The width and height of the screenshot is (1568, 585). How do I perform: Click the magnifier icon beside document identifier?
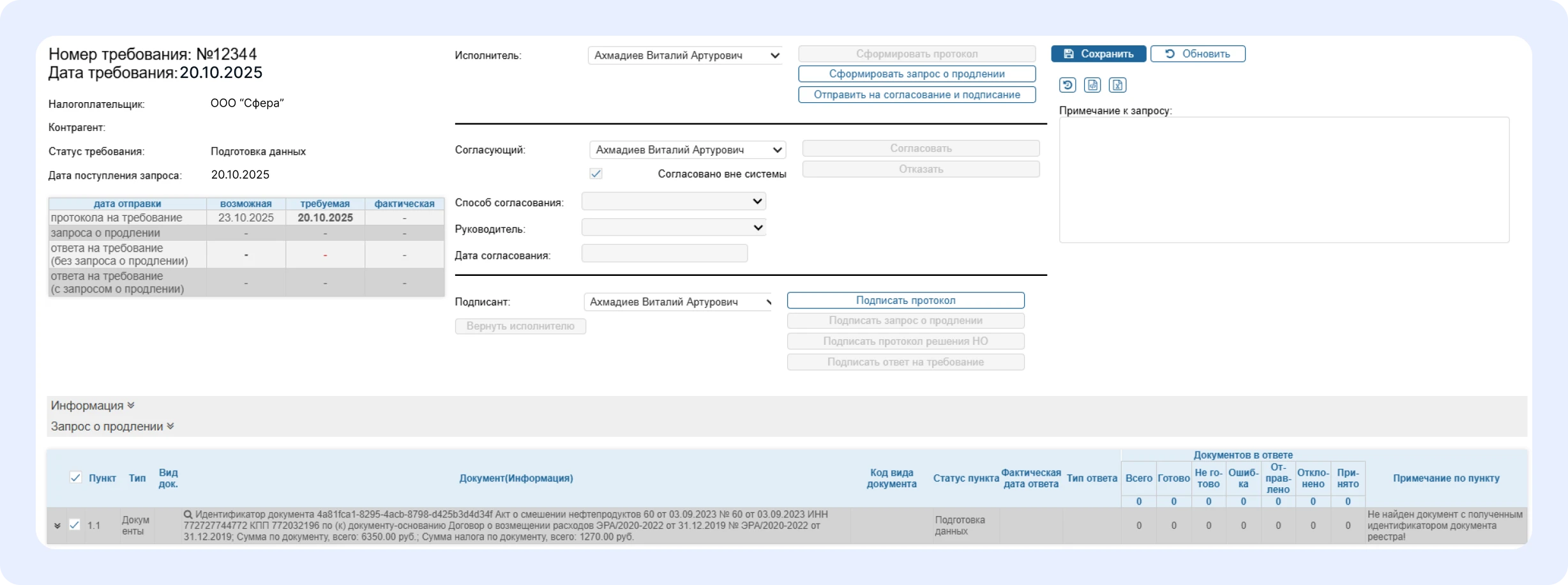[188, 515]
